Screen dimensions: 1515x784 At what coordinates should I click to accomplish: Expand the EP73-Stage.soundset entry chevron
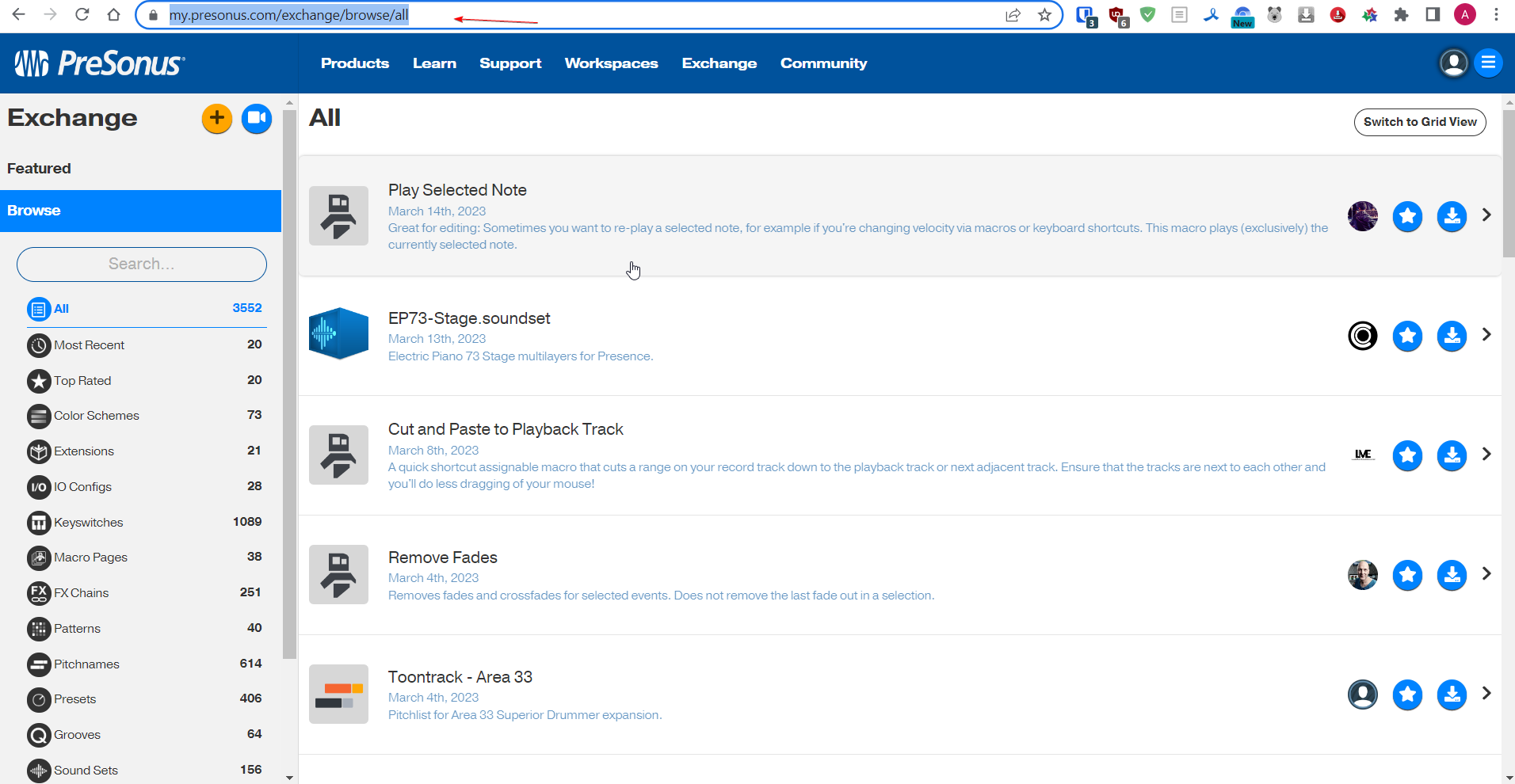tap(1486, 335)
